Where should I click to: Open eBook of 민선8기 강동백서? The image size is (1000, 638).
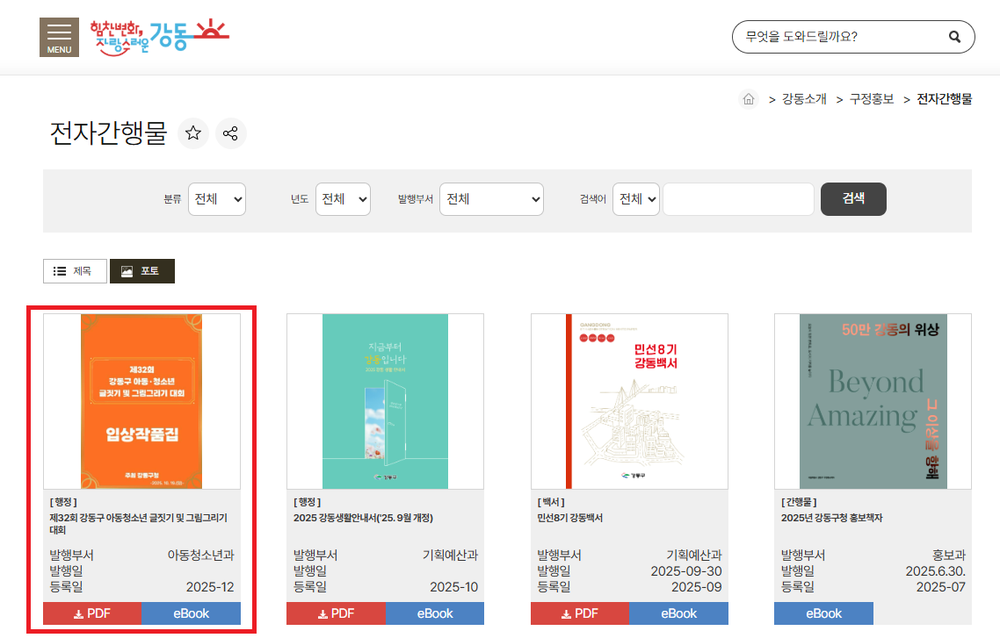pyautogui.click(x=679, y=614)
